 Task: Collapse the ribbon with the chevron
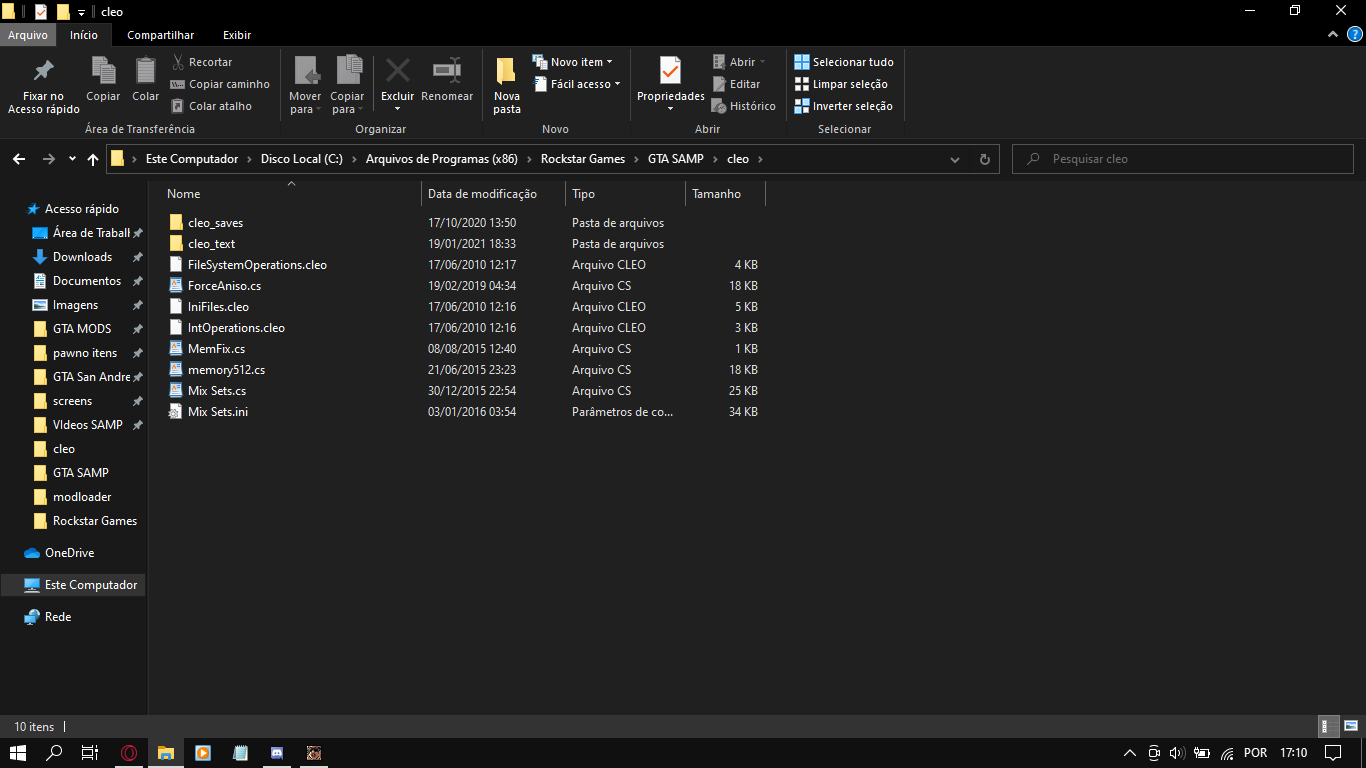(x=1332, y=34)
